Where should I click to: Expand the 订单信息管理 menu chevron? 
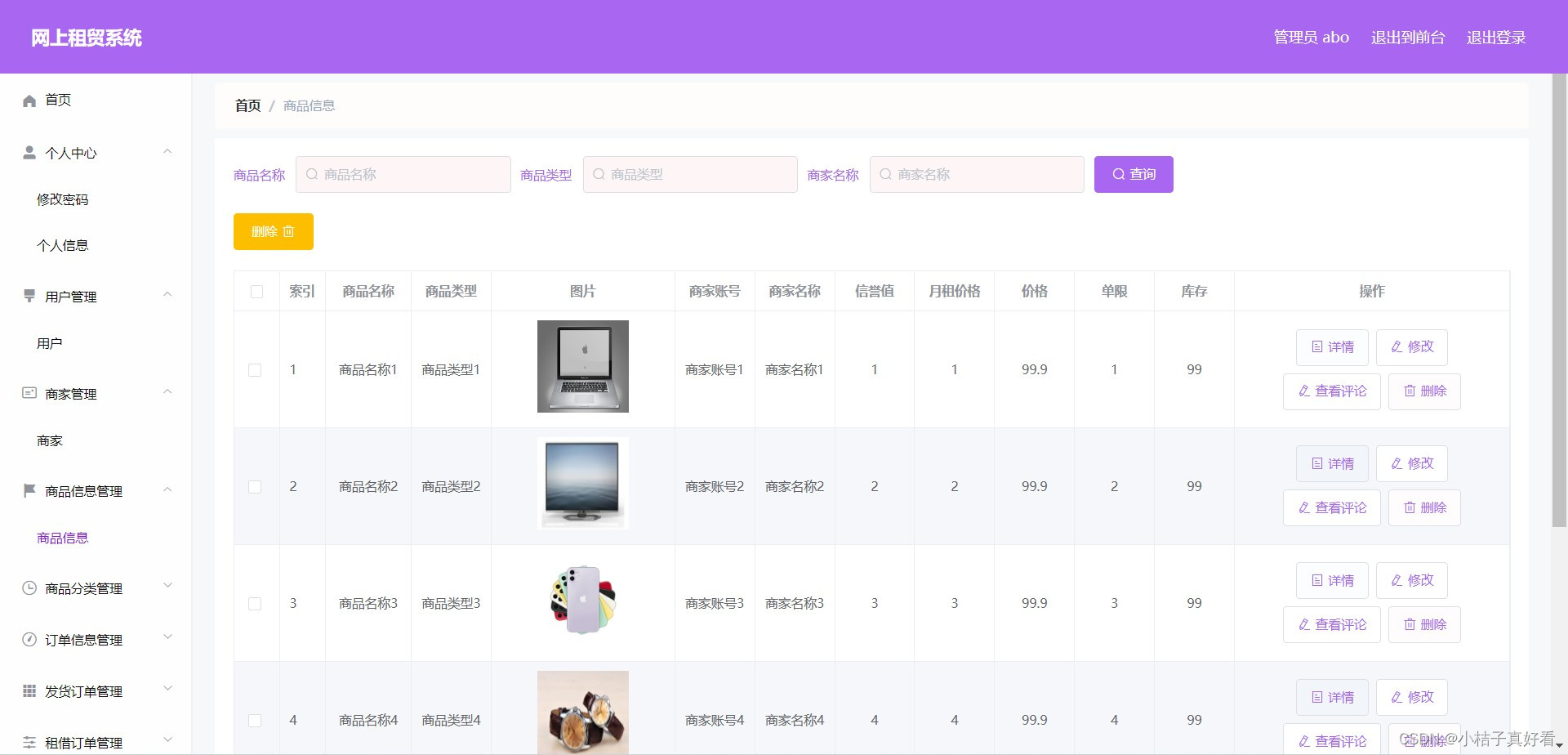(x=167, y=637)
